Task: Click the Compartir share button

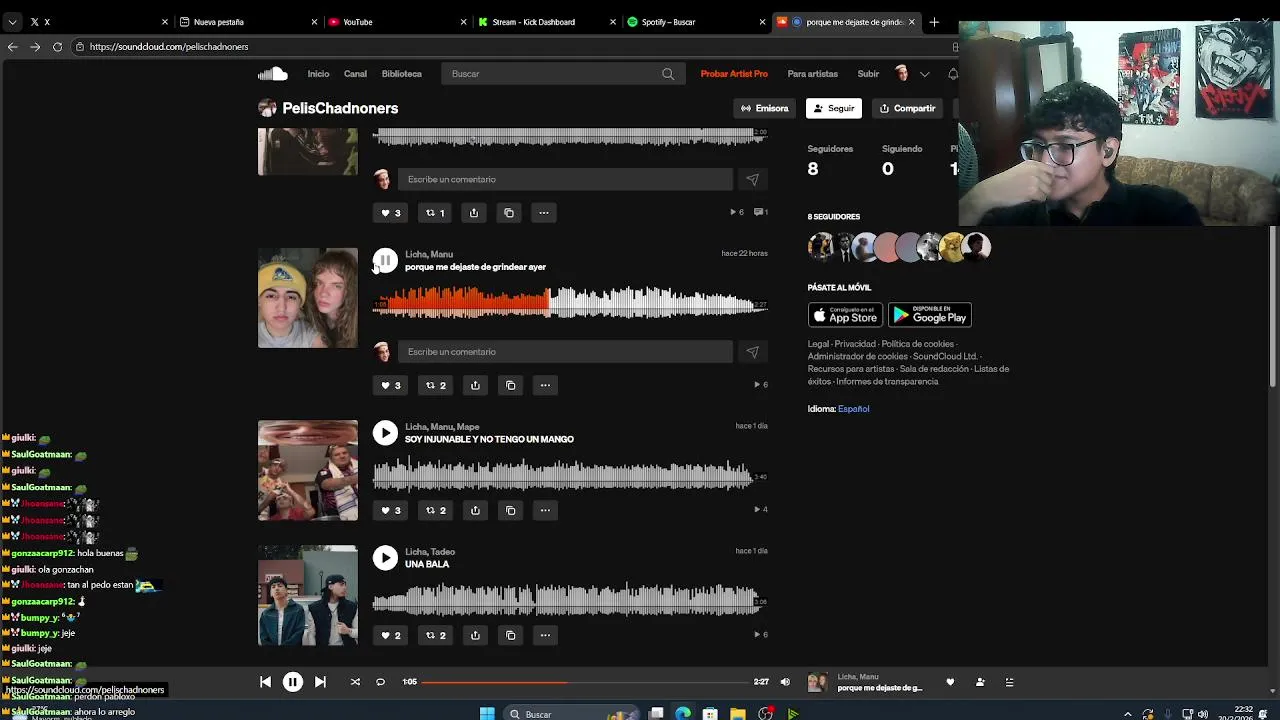Action: [908, 108]
